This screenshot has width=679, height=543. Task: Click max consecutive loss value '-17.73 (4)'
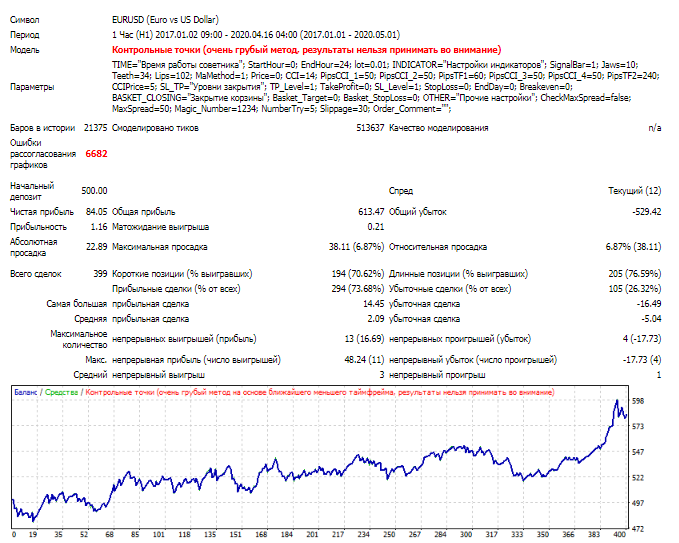pyautogui.click(x=642, y=360)
